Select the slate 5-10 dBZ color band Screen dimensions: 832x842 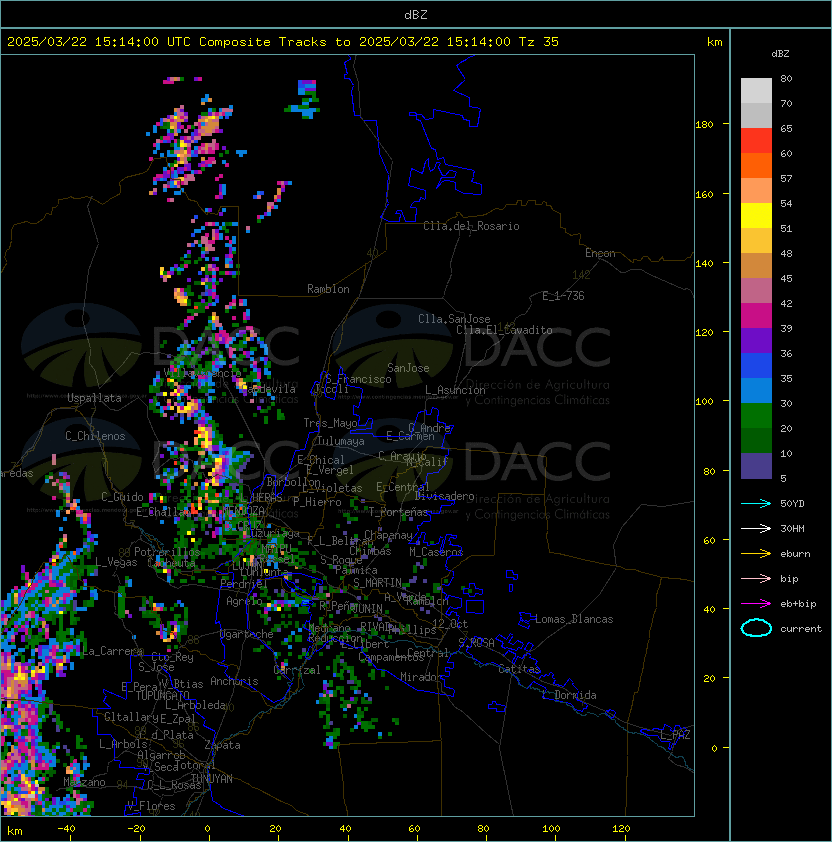click(x=756, y=466)
